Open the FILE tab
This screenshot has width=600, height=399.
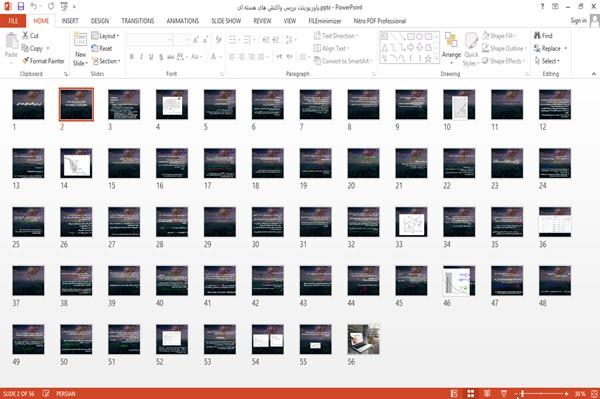pos(13,21)
